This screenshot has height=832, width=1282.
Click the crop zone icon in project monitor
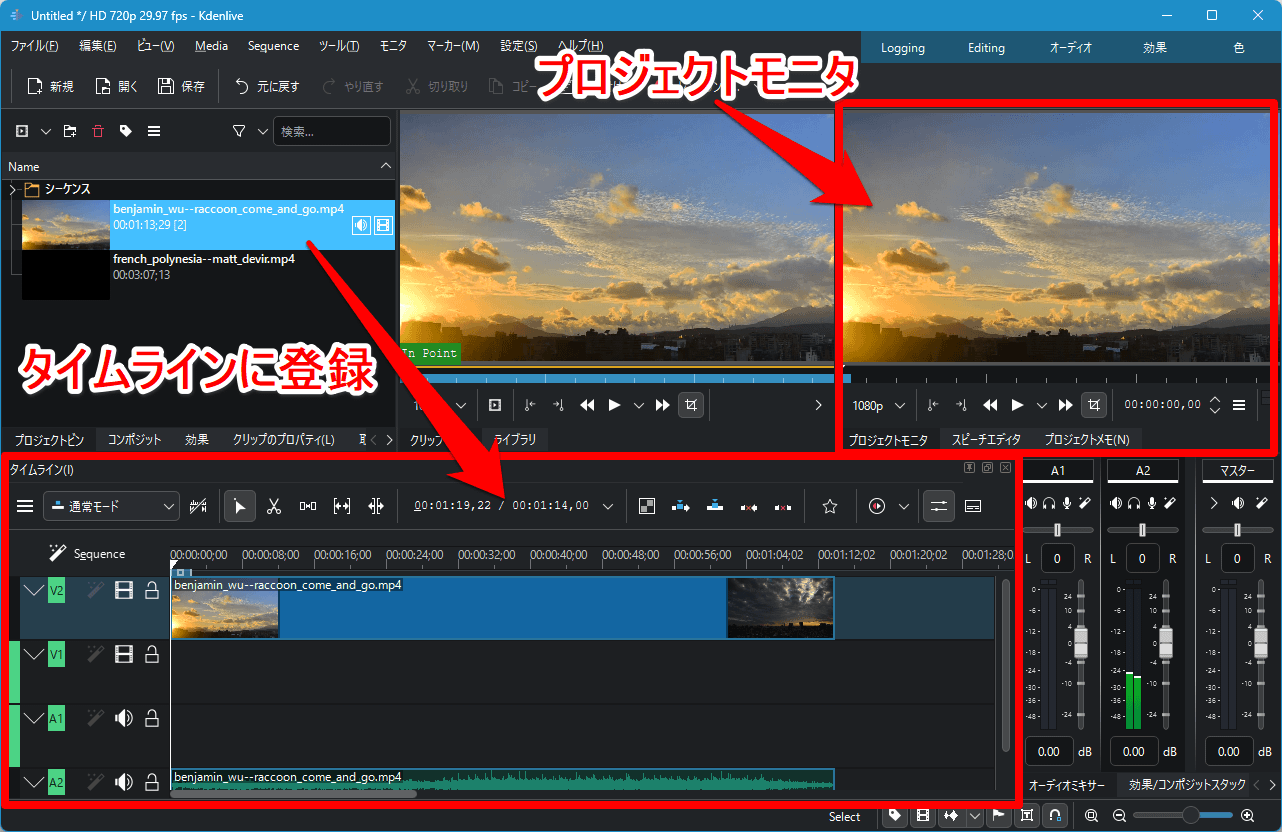point(1095,405)
